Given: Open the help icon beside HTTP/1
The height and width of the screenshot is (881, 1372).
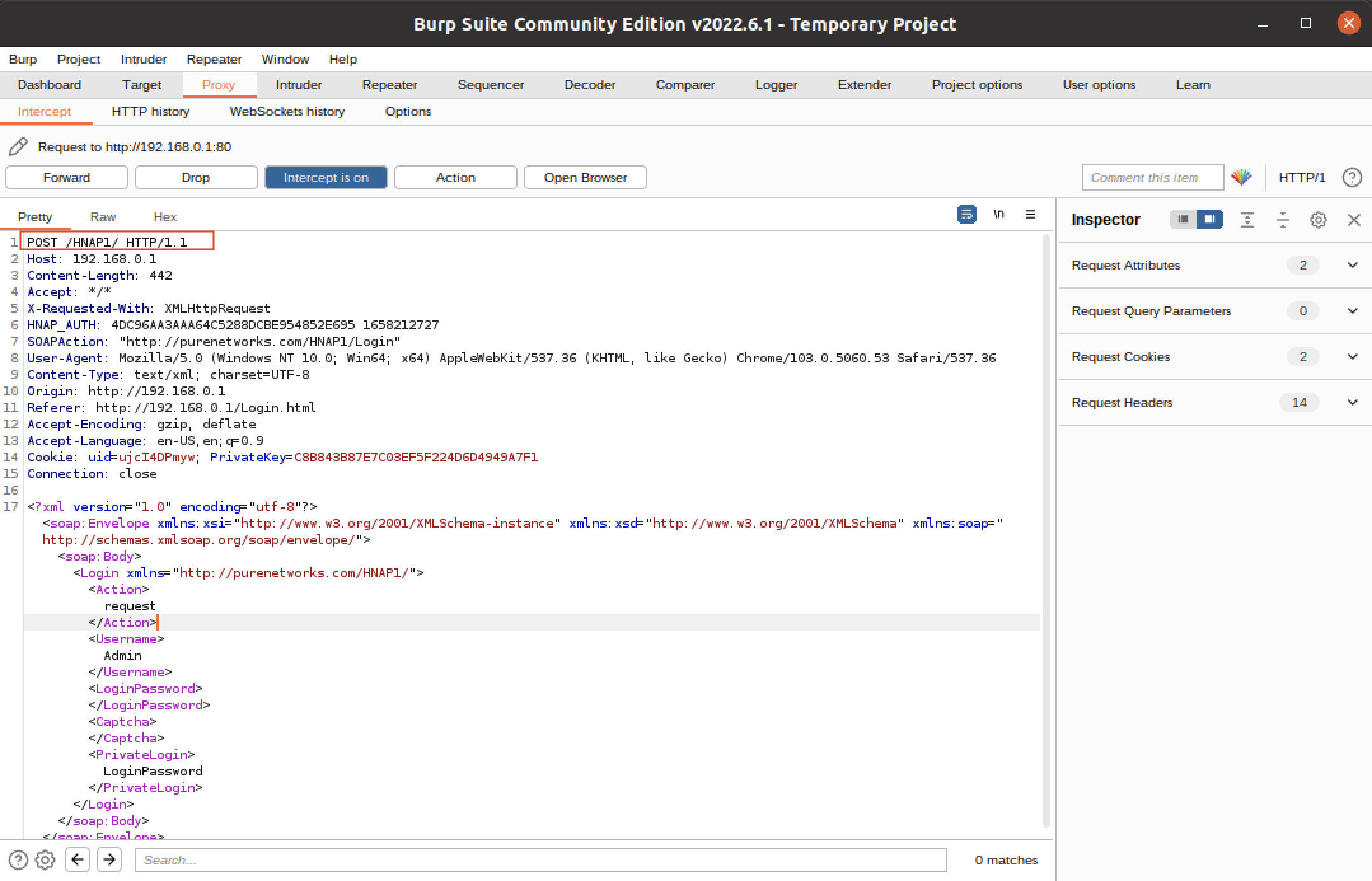Looking at the screenshot, I should (x=1352, y=177).
